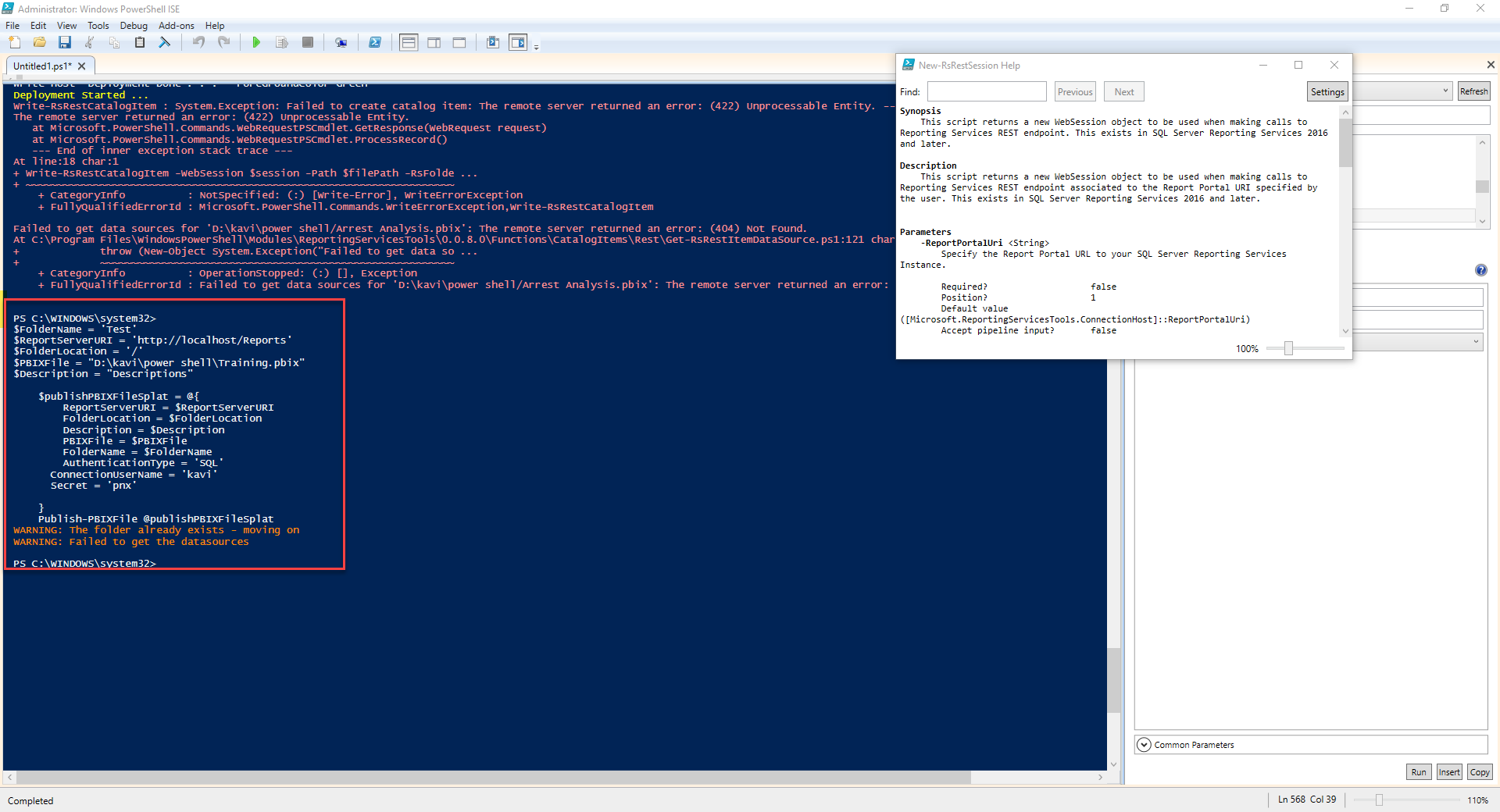Toggle Show Script Pane Right layout

[434, 43]
